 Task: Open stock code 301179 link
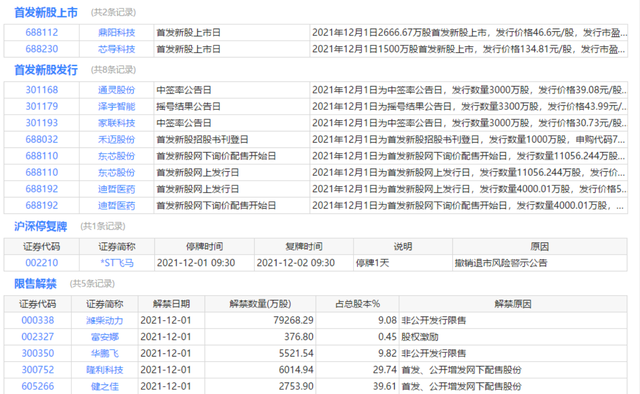point(42,107)
